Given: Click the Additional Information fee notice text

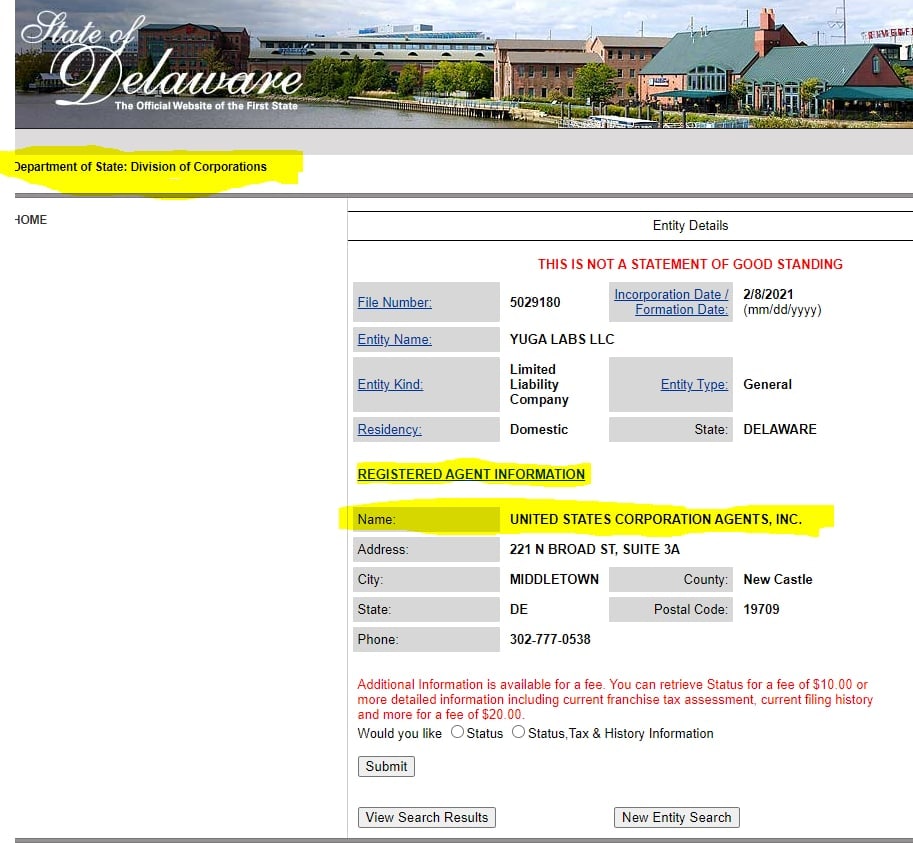Looking at the screenshot, I should [x=615, y=699].
